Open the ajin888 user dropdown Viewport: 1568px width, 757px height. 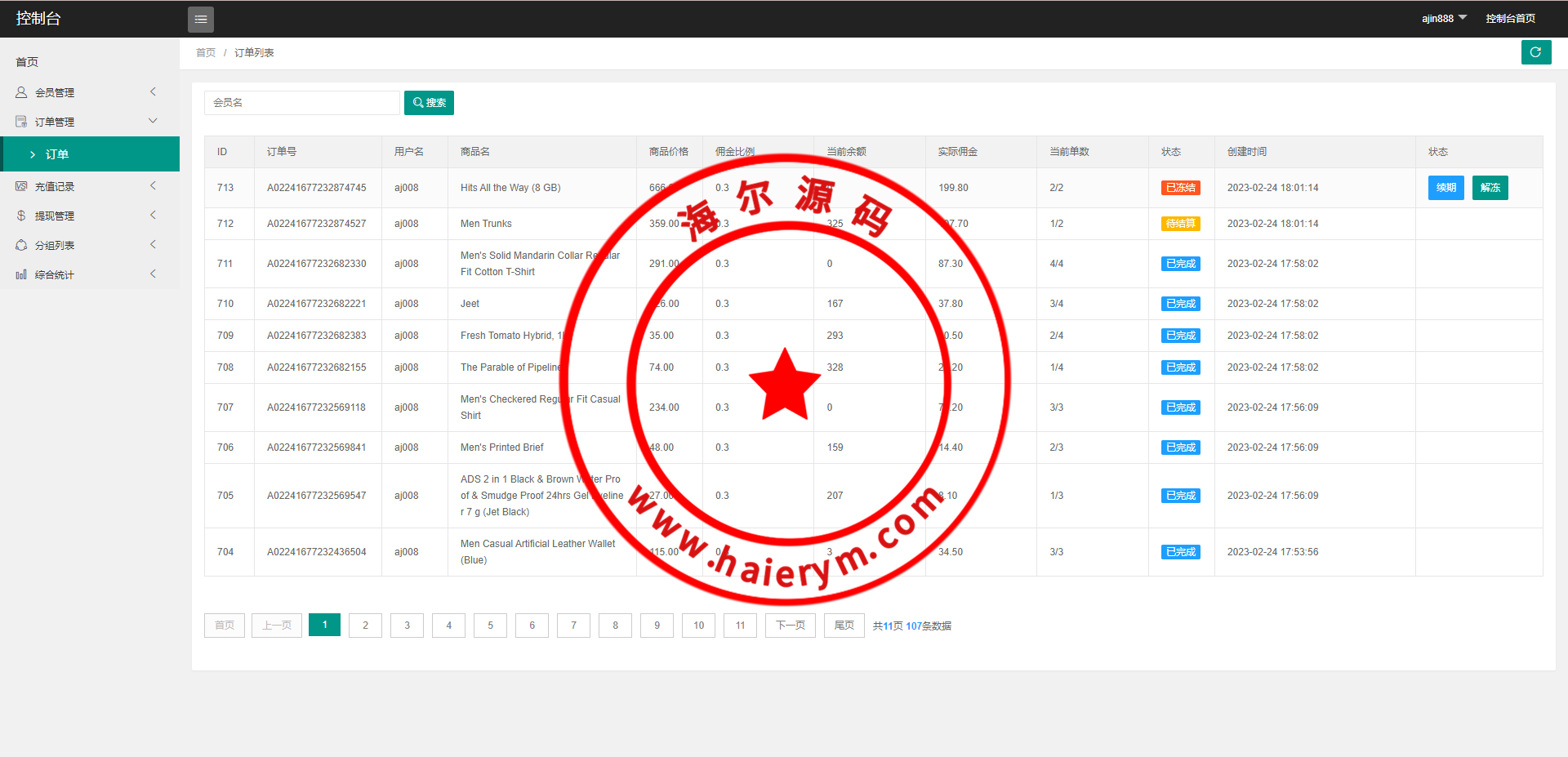tap(1443, 18)
